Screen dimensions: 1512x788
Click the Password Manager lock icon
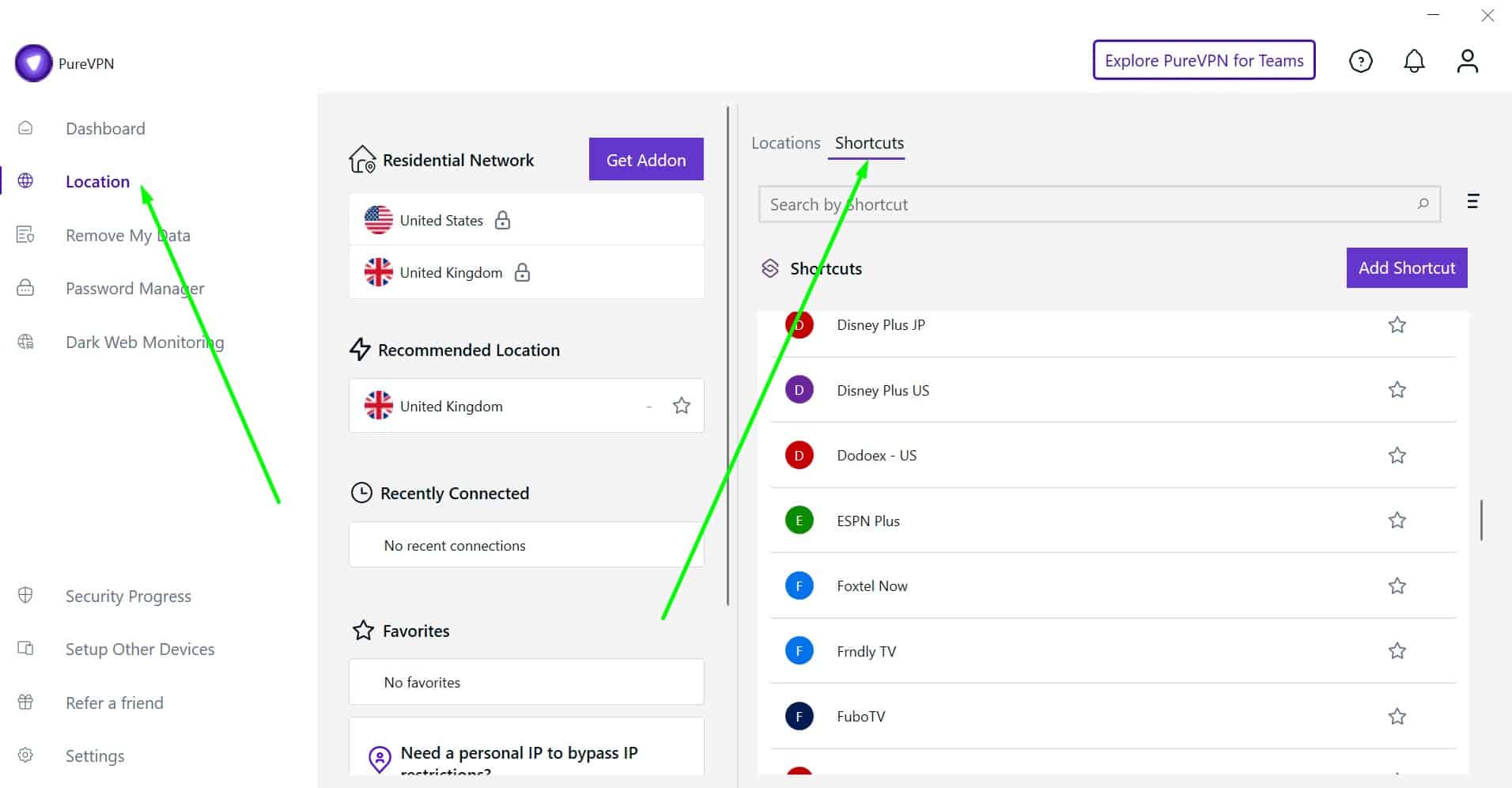tap(25, 288)
